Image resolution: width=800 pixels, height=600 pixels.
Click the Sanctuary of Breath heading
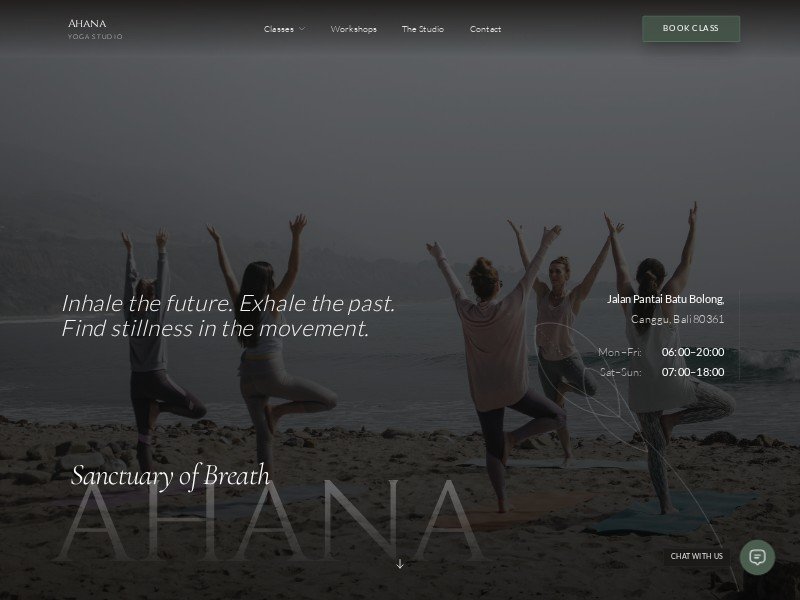coord(170,476)
